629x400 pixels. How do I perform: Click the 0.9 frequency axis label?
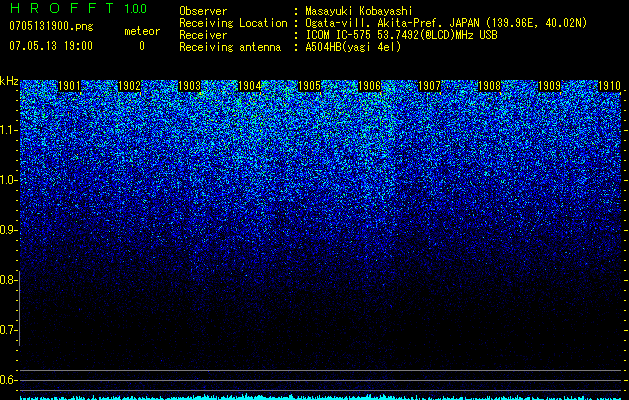9,230
